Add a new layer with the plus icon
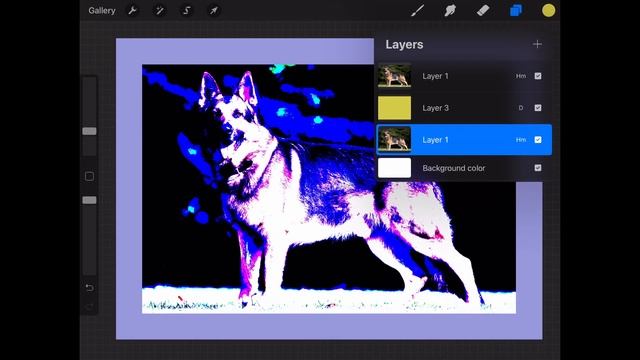640x360 pixels. (537, 44)
